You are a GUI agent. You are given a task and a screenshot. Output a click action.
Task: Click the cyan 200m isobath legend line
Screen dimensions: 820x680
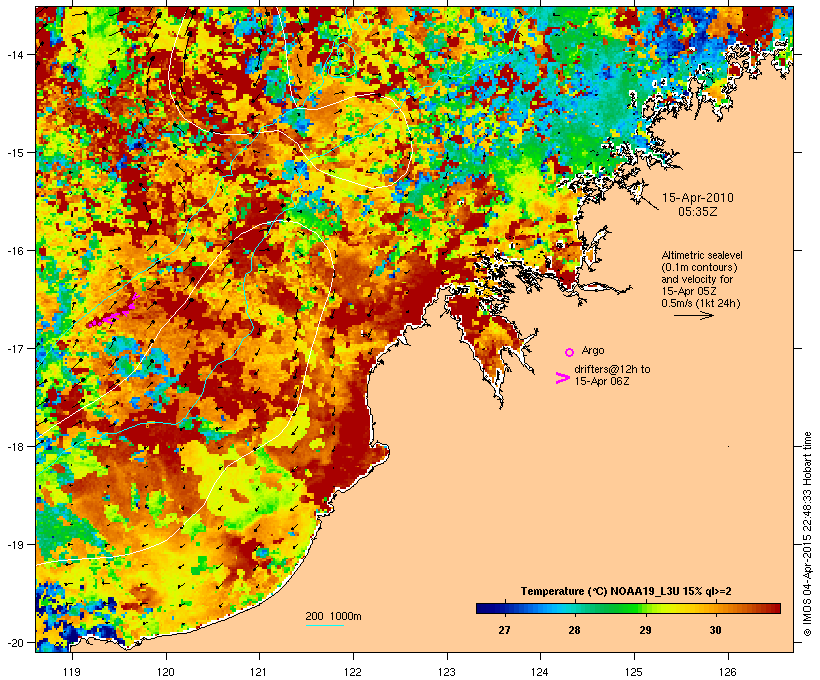324,625
